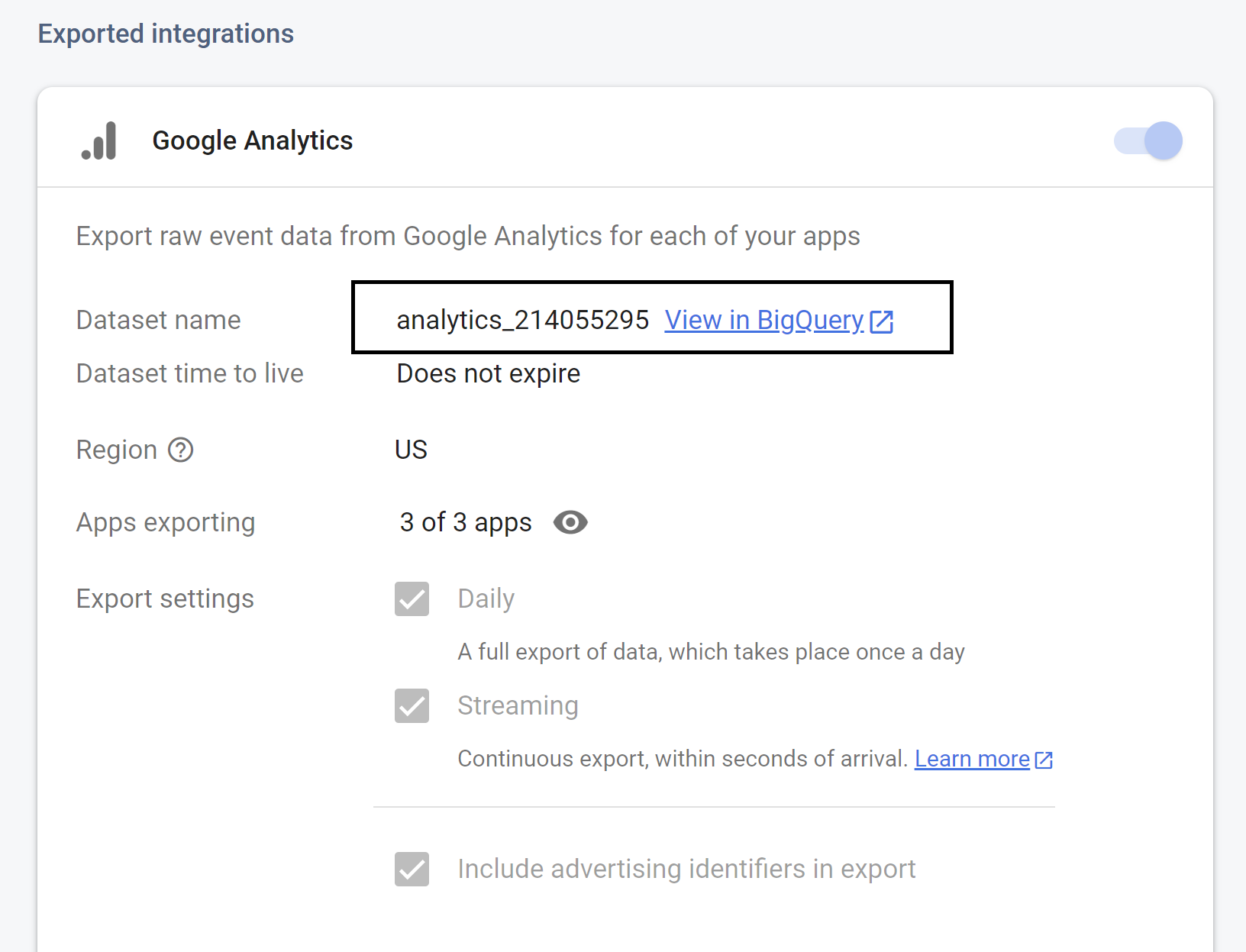Viewport: 1246px width, 952px height.
Task: Click the external-link icon after Learn more
Action: (x=1044, y=760)
